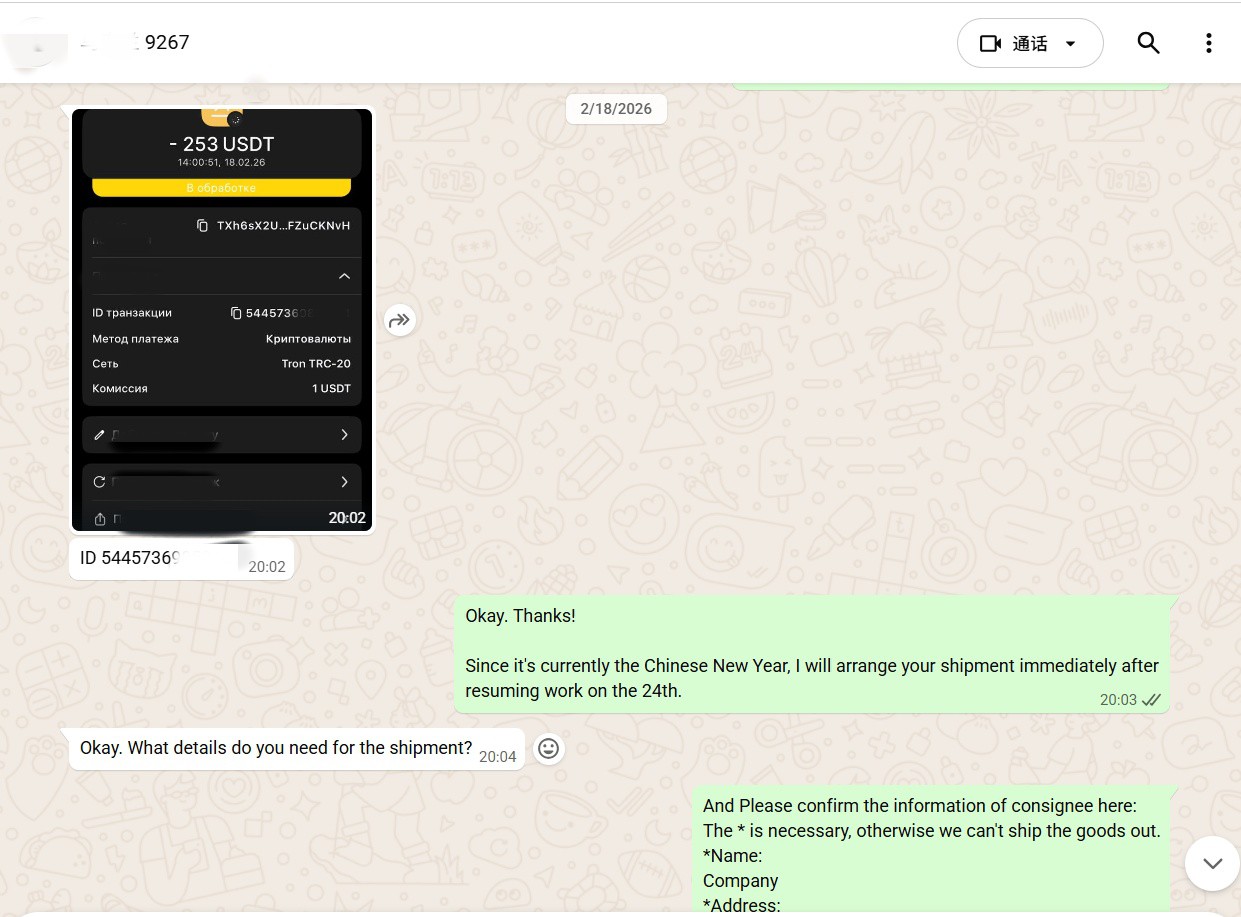Collapse details with up chevron in screenshot

click(x=344, y=276)
